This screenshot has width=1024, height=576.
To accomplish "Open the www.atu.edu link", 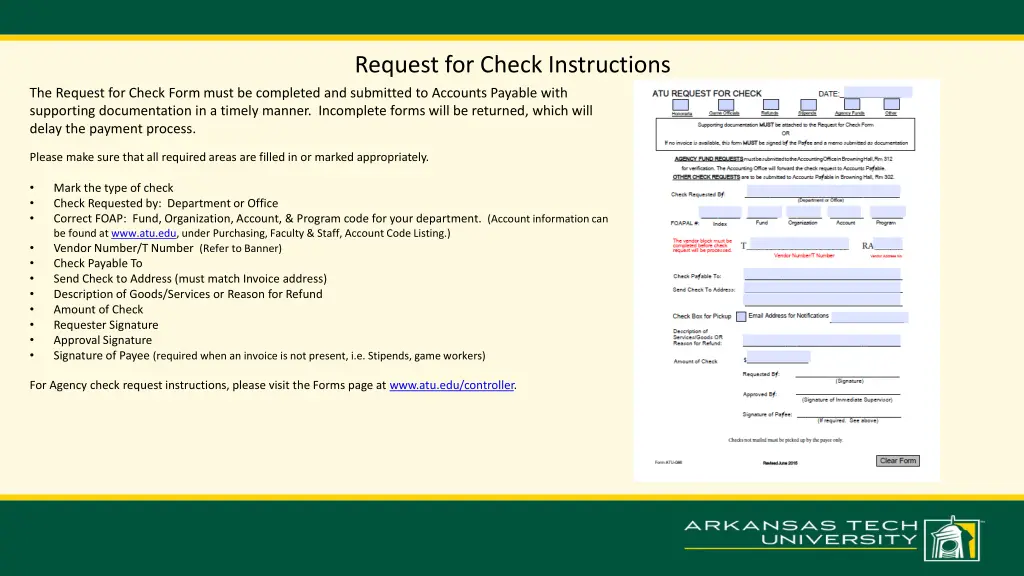I will point(144,233).
